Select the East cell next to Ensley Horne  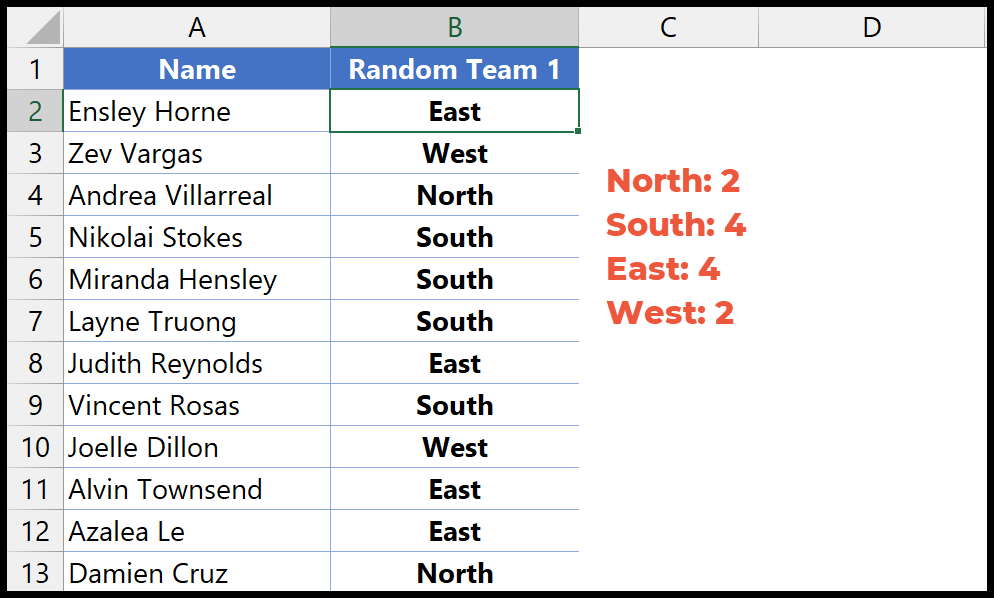[454, 111]
